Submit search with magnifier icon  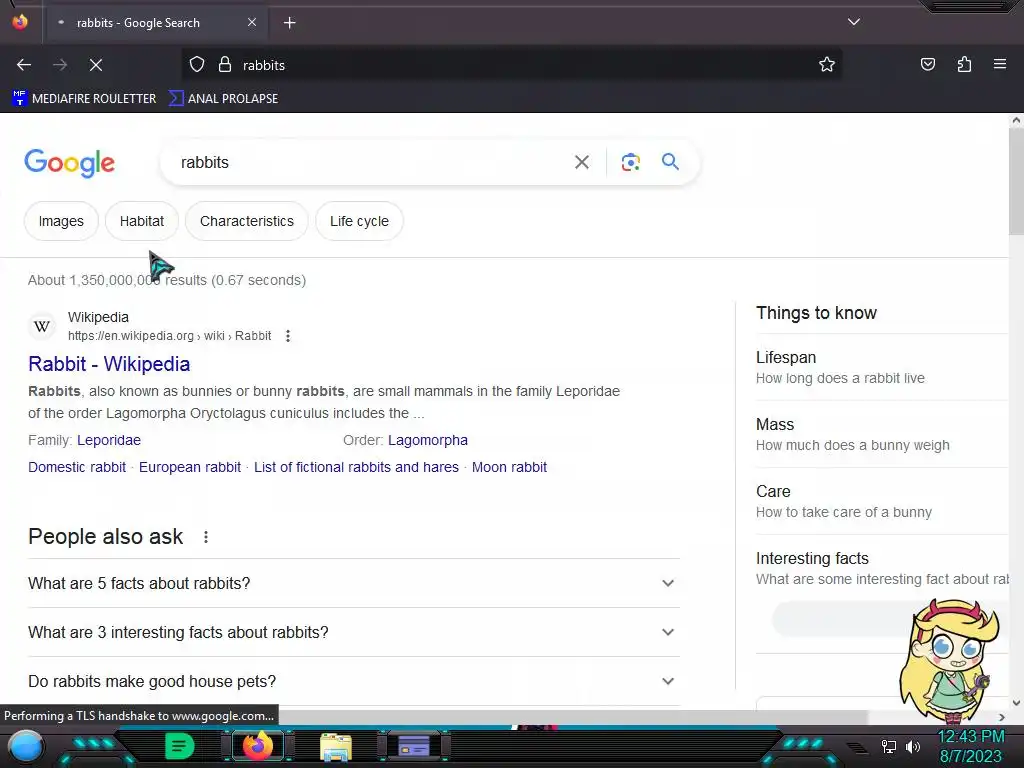[x=670, y=161]
